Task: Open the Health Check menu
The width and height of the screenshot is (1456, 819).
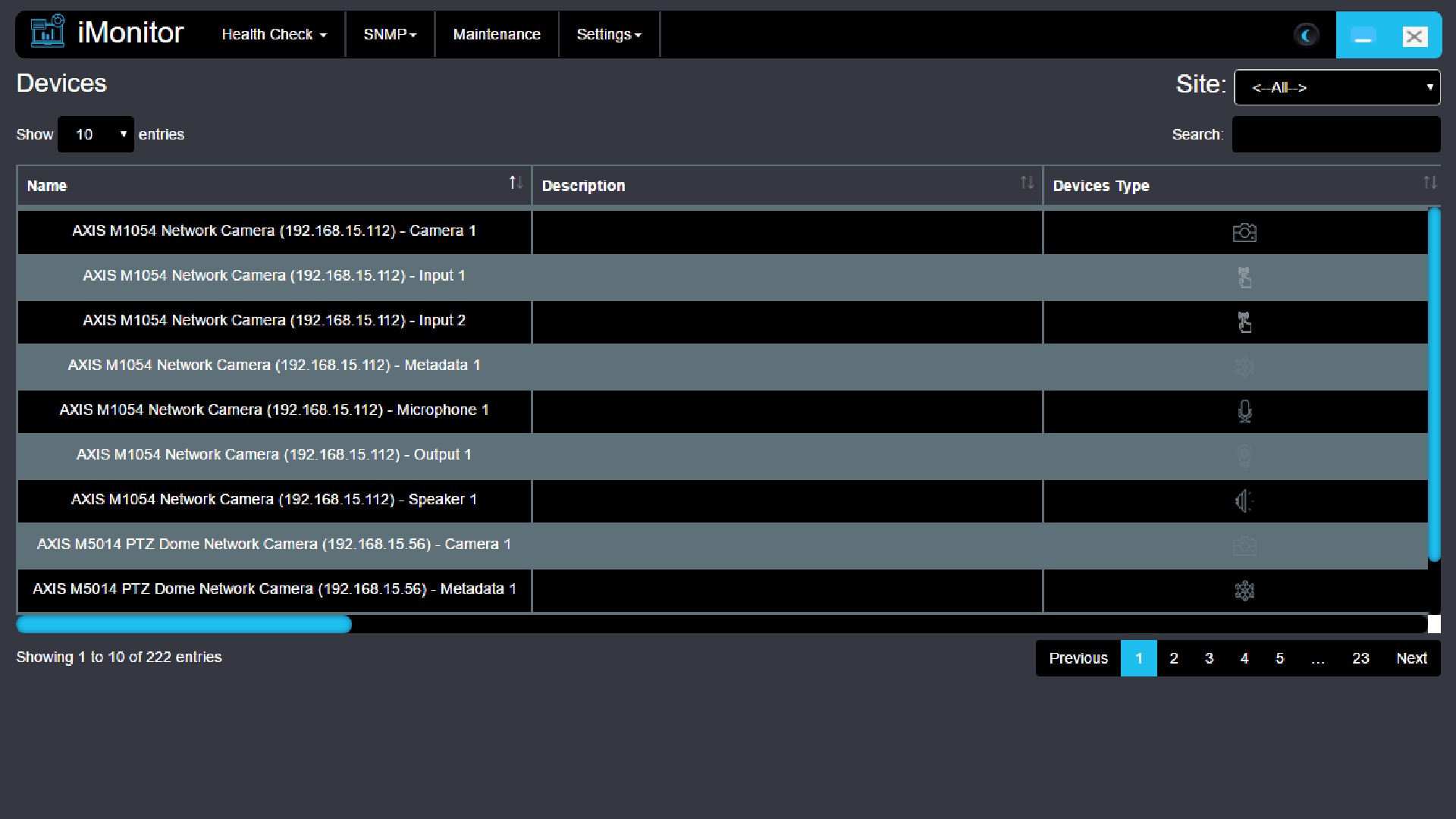Action: click(274, 34)
